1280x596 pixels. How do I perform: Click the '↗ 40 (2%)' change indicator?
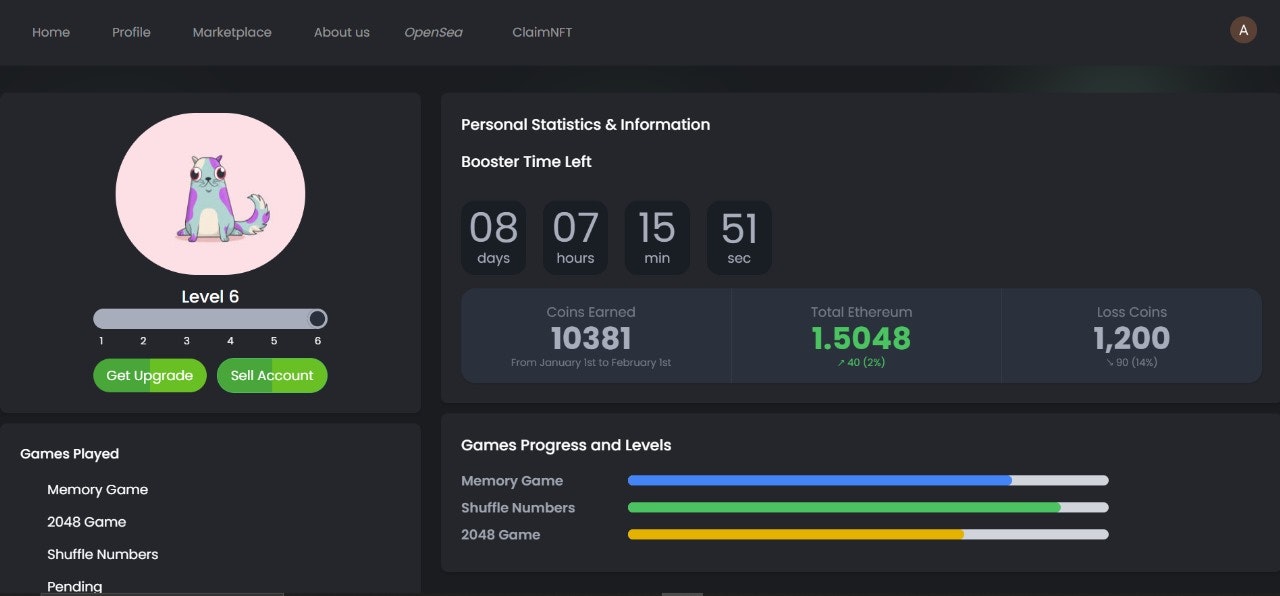861,362
